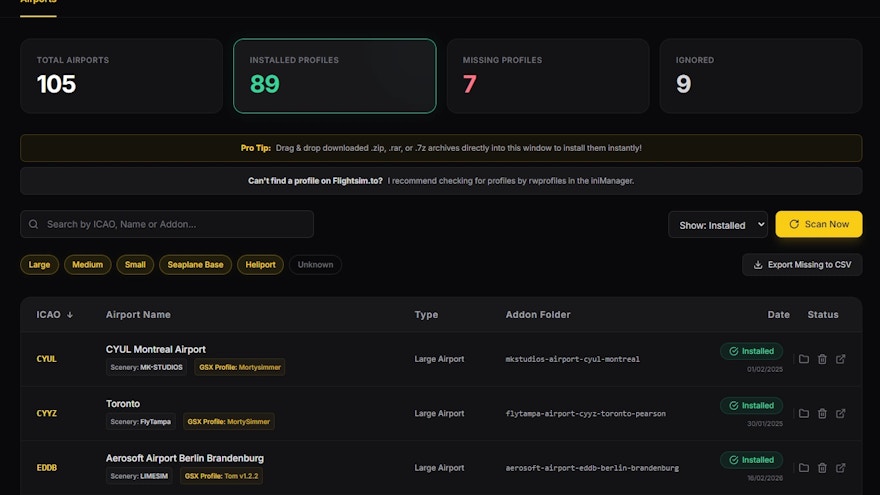Open folder icon for EDDB Berlin row

804,467
